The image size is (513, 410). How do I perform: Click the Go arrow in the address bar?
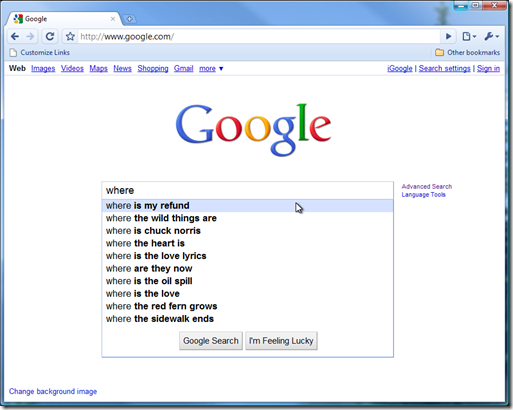pyautogui.click(x=448, y=36)
